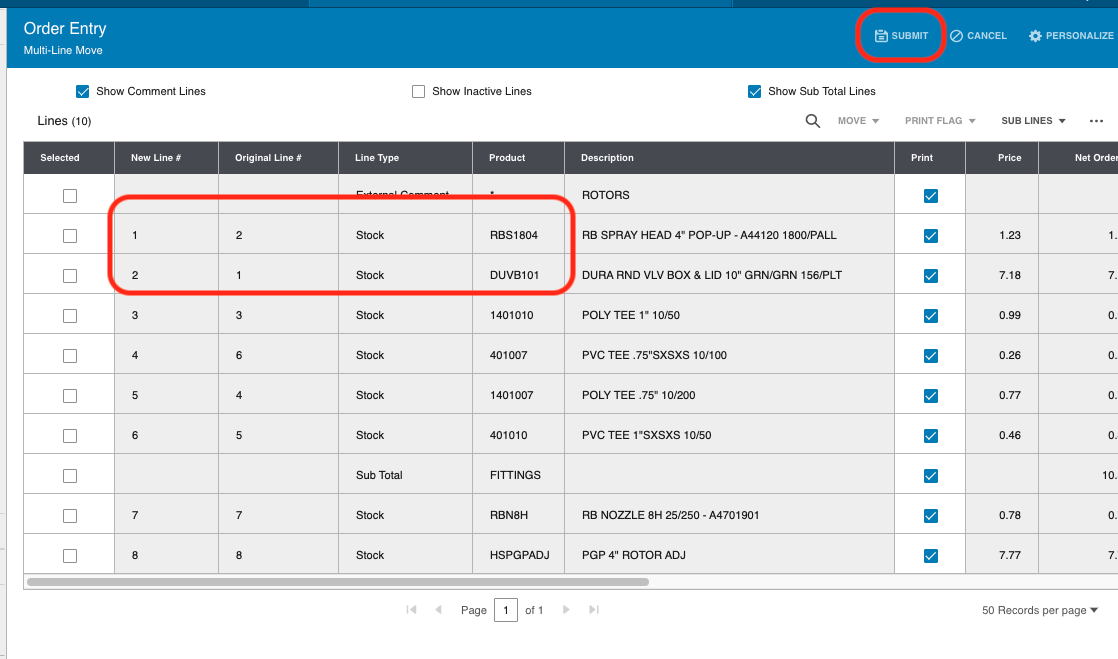Toggle Show Comment Lines checkbox
This screenshot has height=659, width=1118.
(x=83, y=91)
